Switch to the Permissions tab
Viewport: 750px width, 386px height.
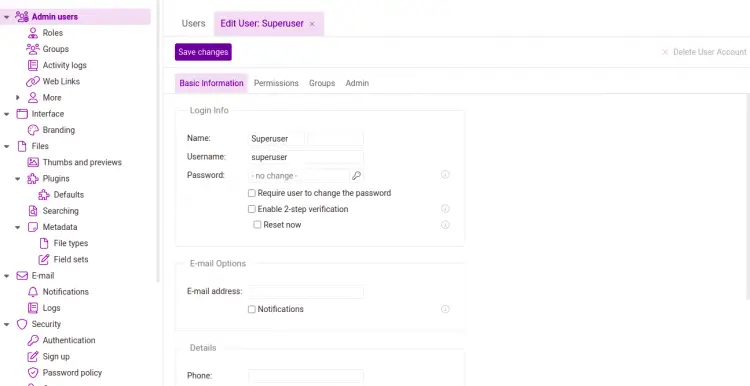(276, 83)
